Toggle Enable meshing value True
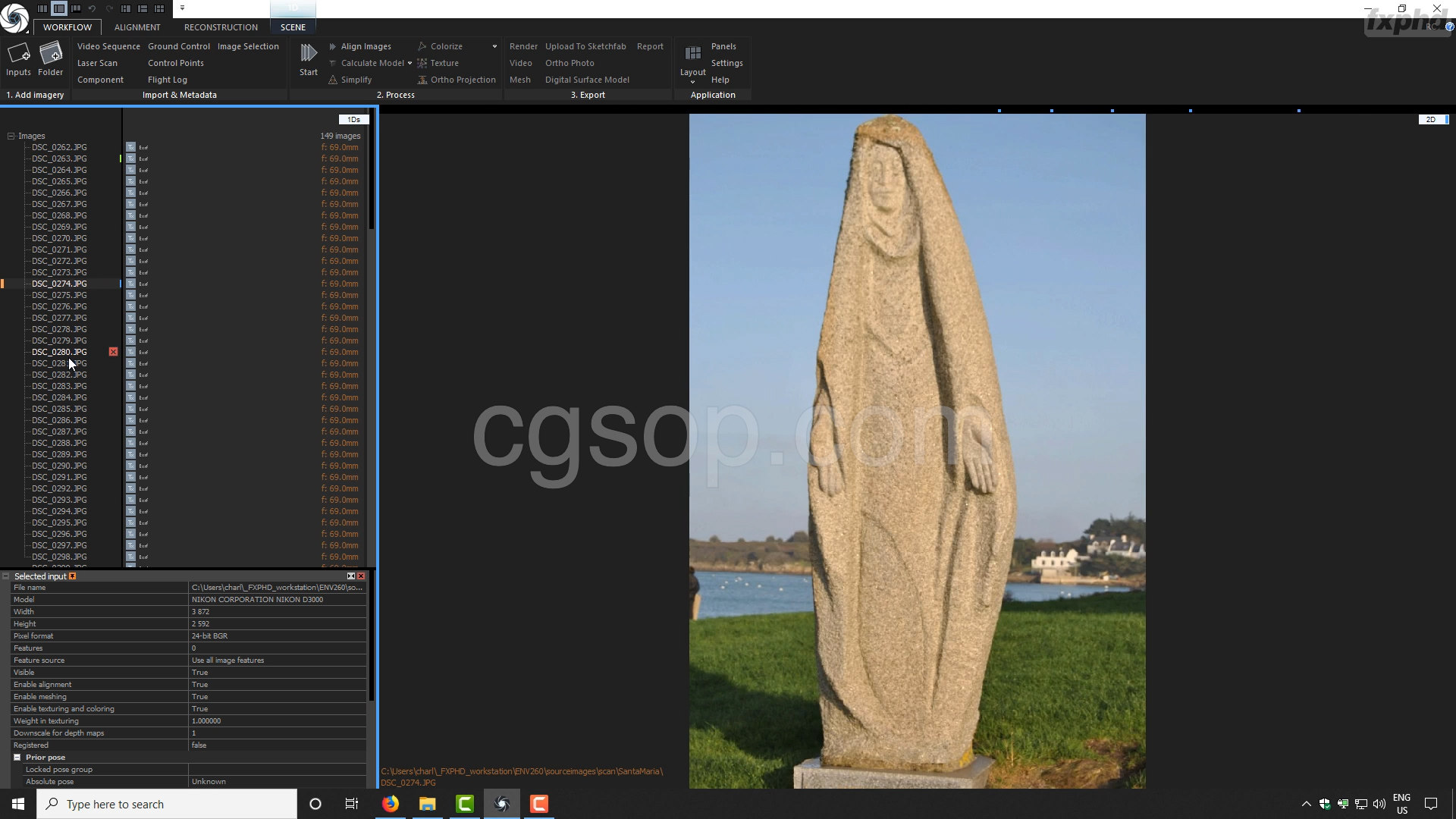The height and width of the screenshot is (819, 1456). point(200,697)
